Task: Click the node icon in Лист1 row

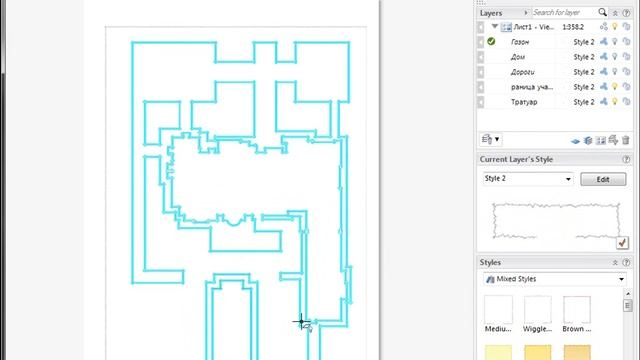Action: (x=604, y=27)
